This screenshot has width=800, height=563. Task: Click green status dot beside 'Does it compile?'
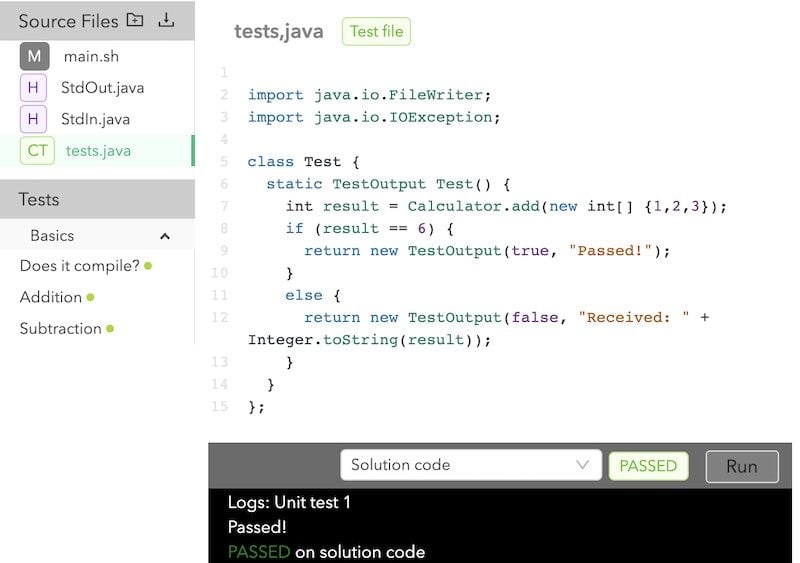tap(148, 266)
